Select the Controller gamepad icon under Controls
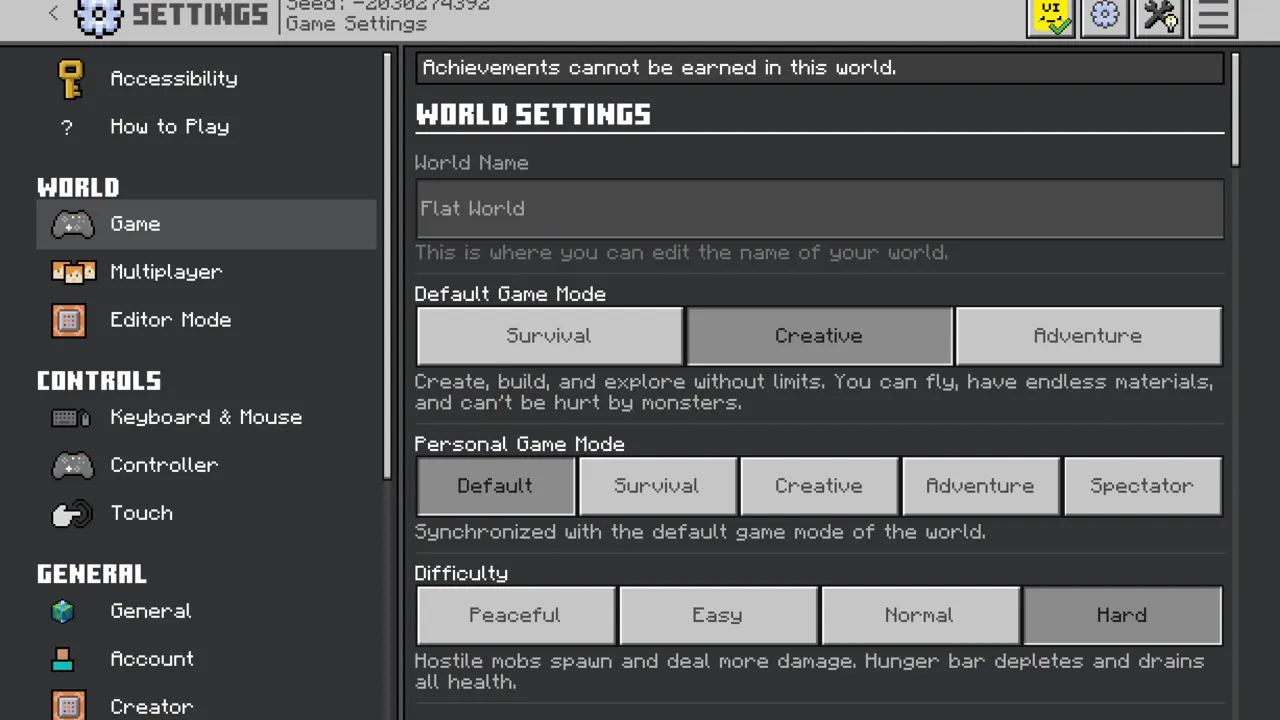This screenshot has width=1280, height=720. [73, 465]
